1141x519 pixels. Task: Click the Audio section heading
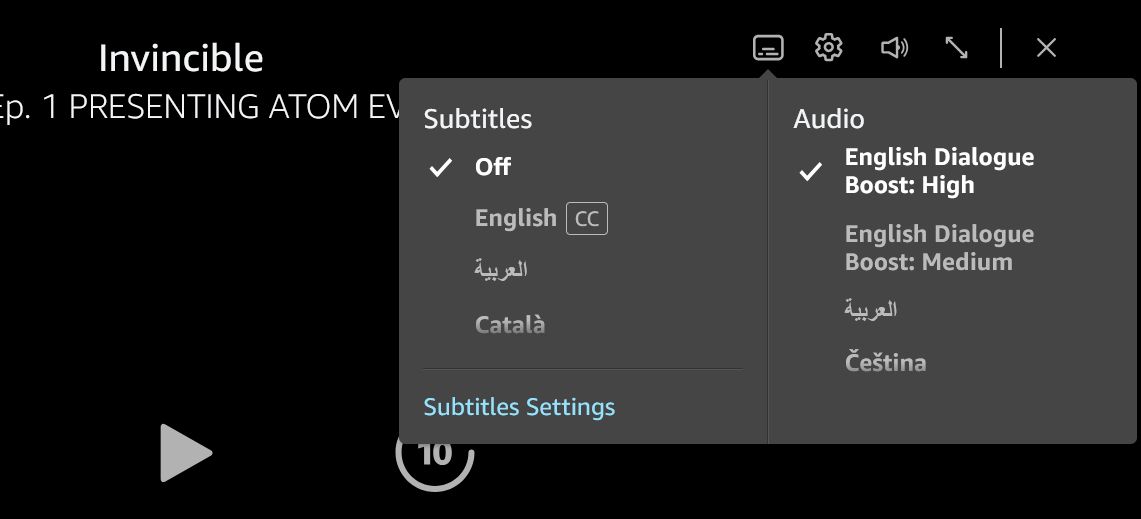tap(829, 119)
